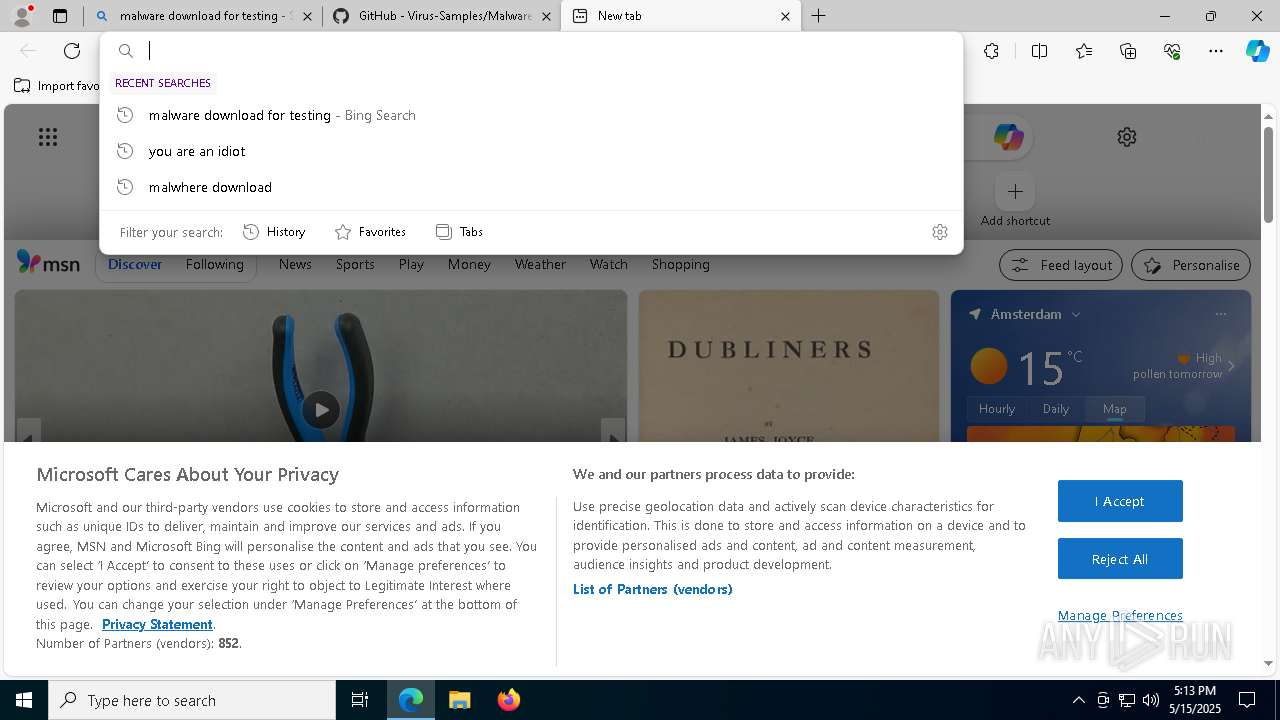Click the Copilot logo on page
1280x720 pixels.
coord(1008,137)
